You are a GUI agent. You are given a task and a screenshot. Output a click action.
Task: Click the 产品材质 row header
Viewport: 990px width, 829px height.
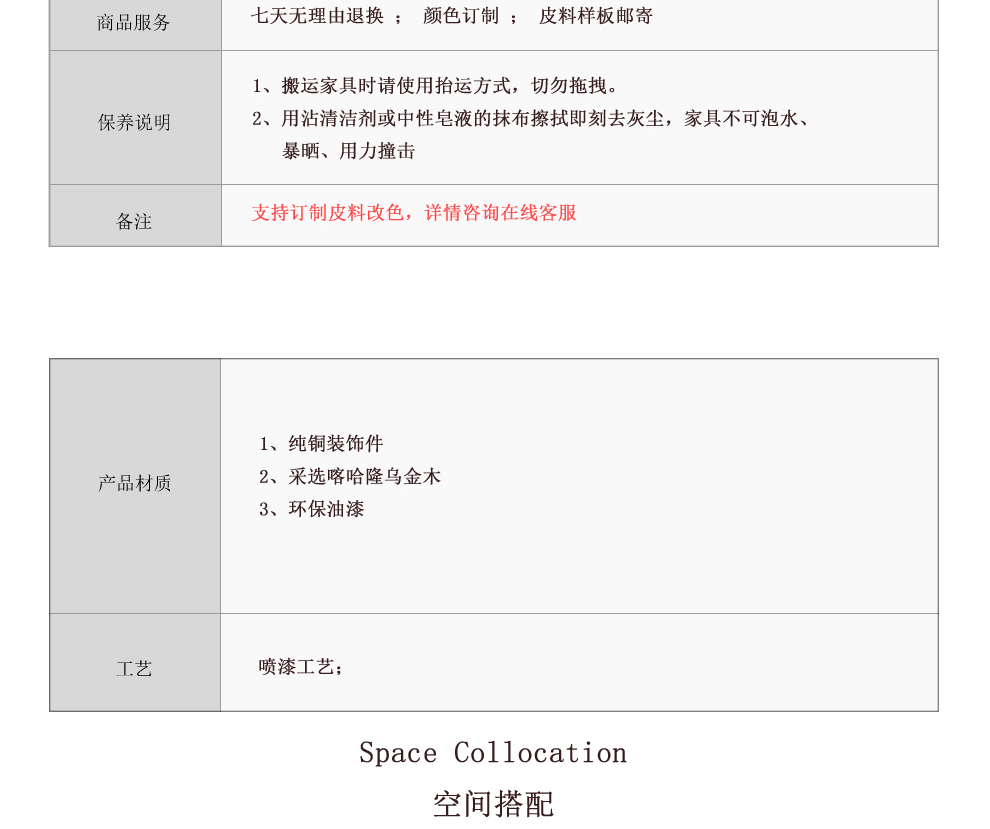[x=135, y=484]
